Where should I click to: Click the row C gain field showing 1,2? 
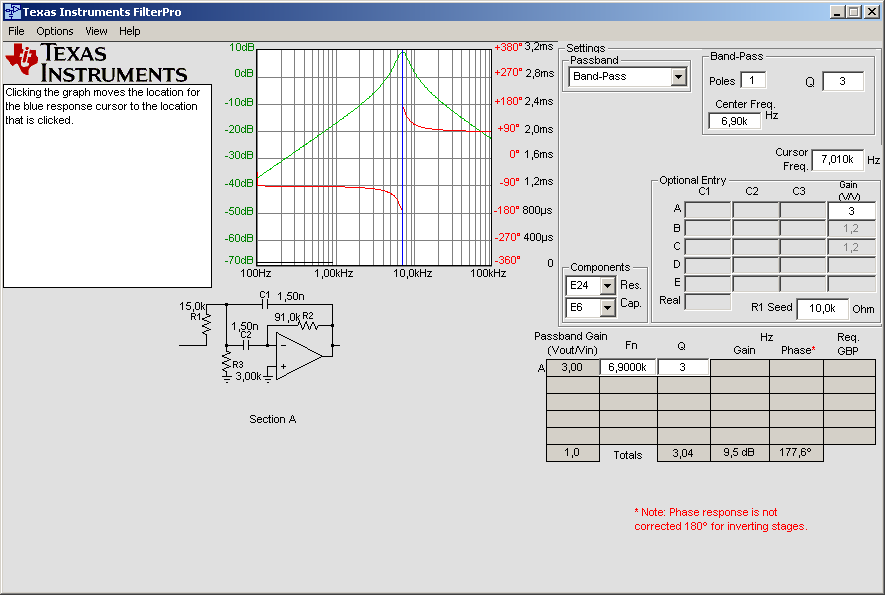coord(851,247)
